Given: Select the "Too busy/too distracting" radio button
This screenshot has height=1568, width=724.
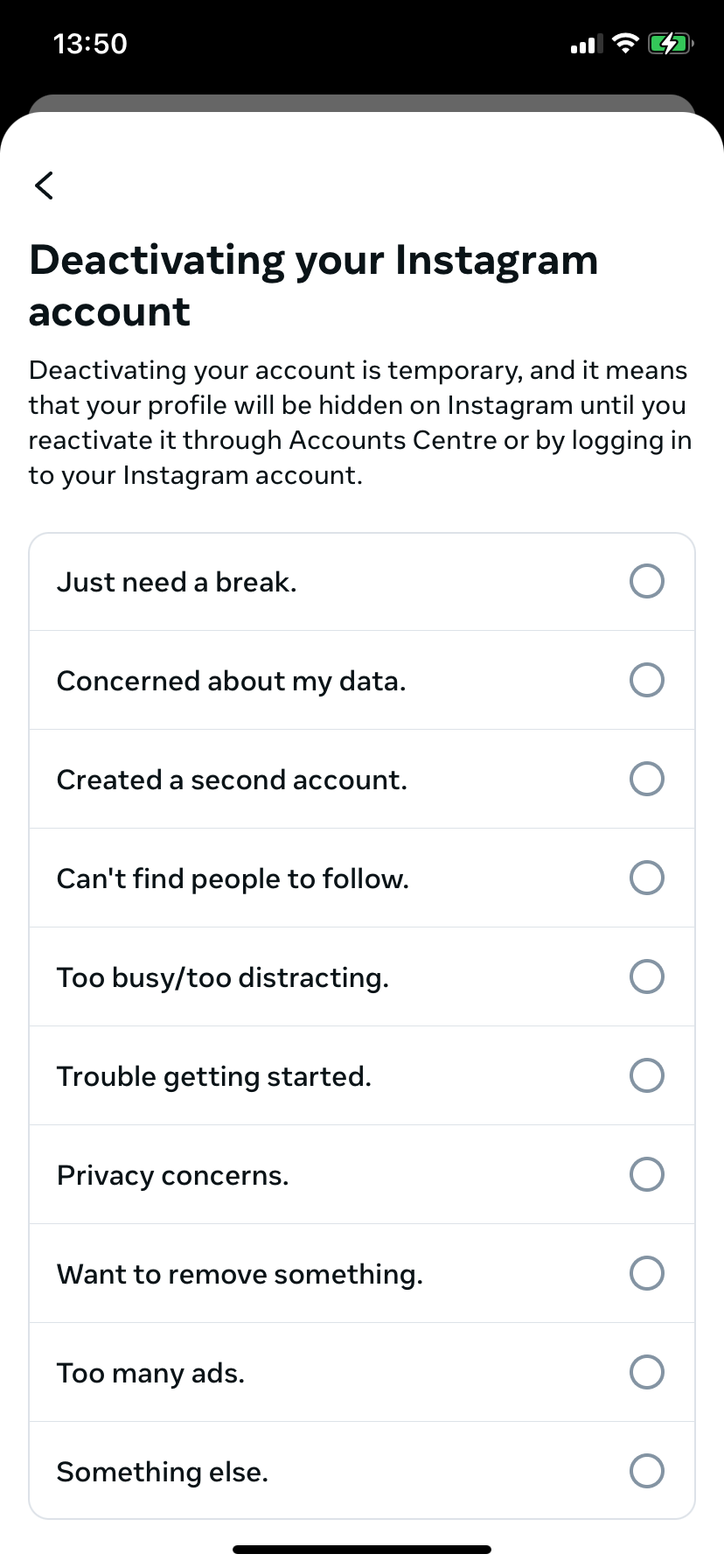Looking at the screenshot, I should [x=646, y=976].
